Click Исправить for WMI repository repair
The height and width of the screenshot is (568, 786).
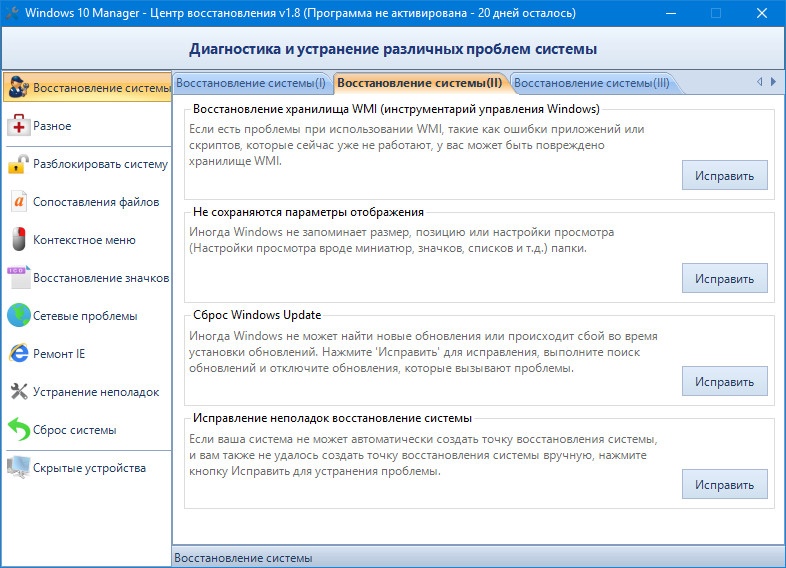point(724,175)
